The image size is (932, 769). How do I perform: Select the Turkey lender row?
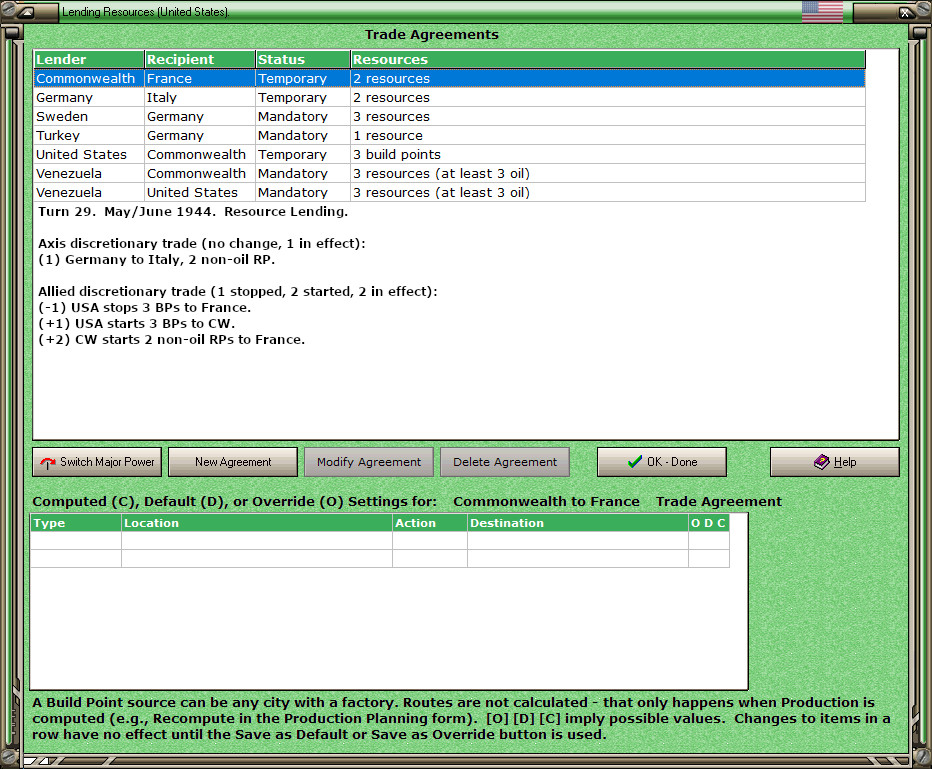click(x=449, y=135)
